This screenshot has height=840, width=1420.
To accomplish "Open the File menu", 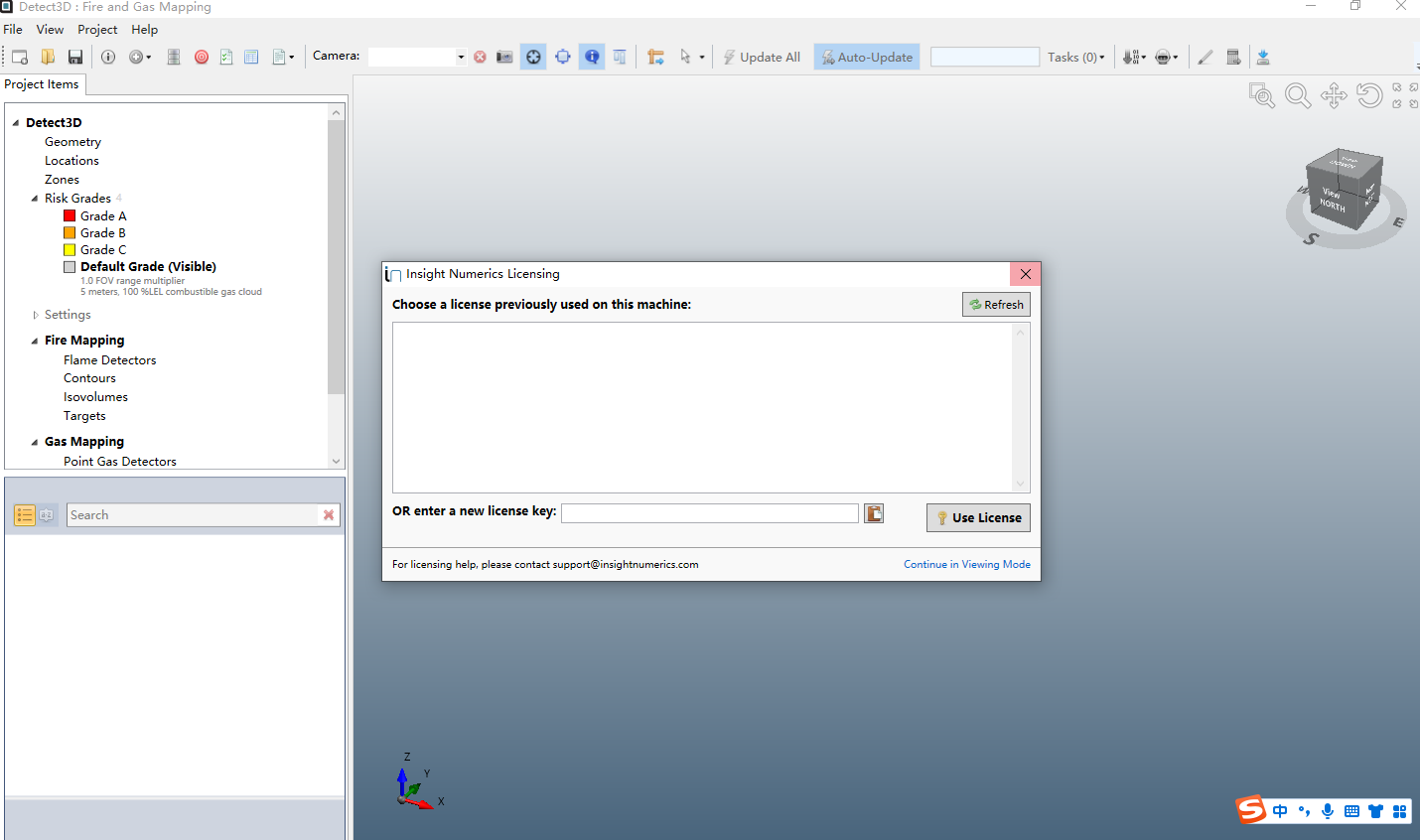I will point(13,30).
